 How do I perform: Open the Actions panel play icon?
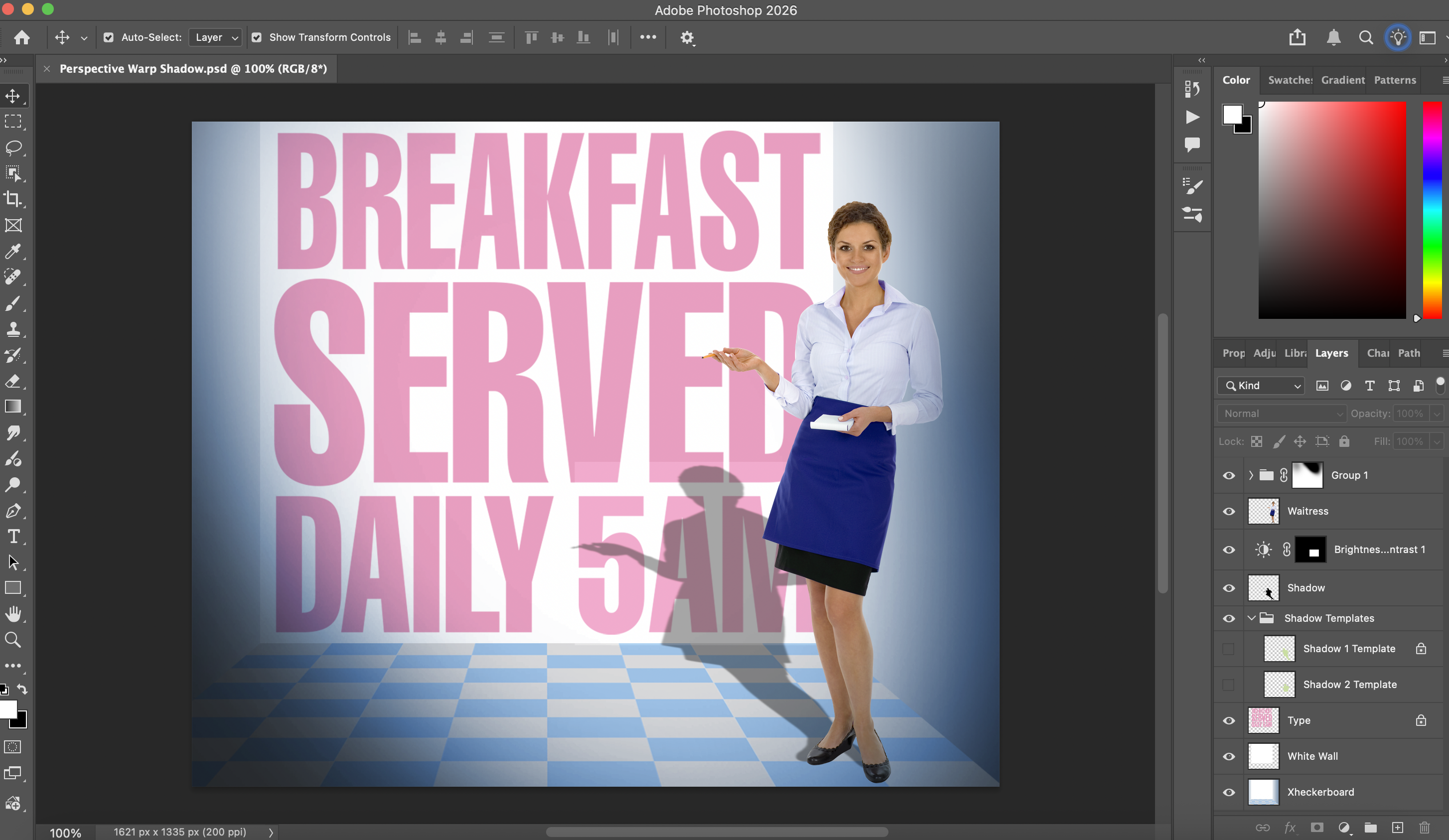click(x=1192, y=117)
